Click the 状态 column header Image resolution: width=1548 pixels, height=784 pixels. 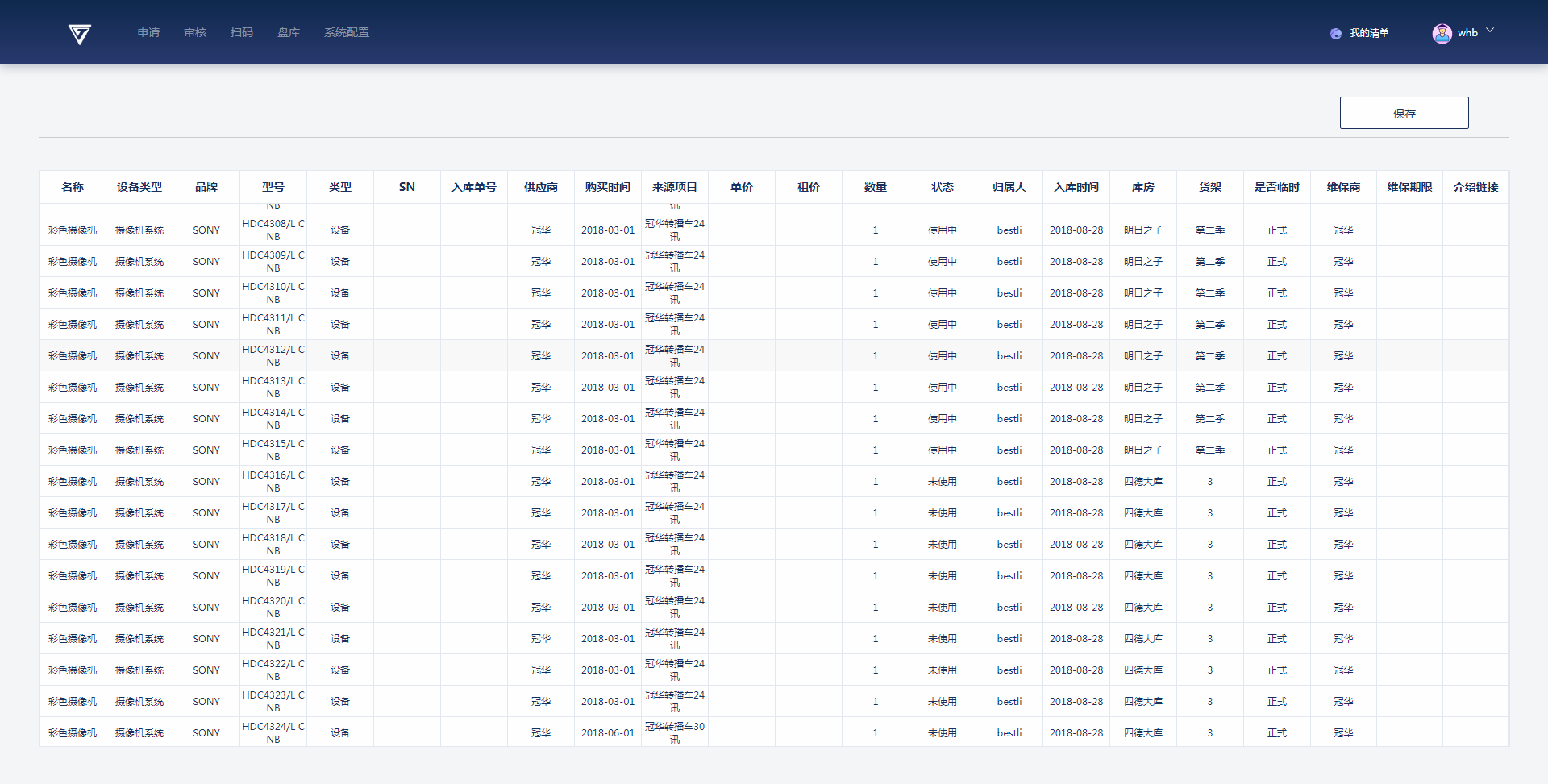pos(943,187)
